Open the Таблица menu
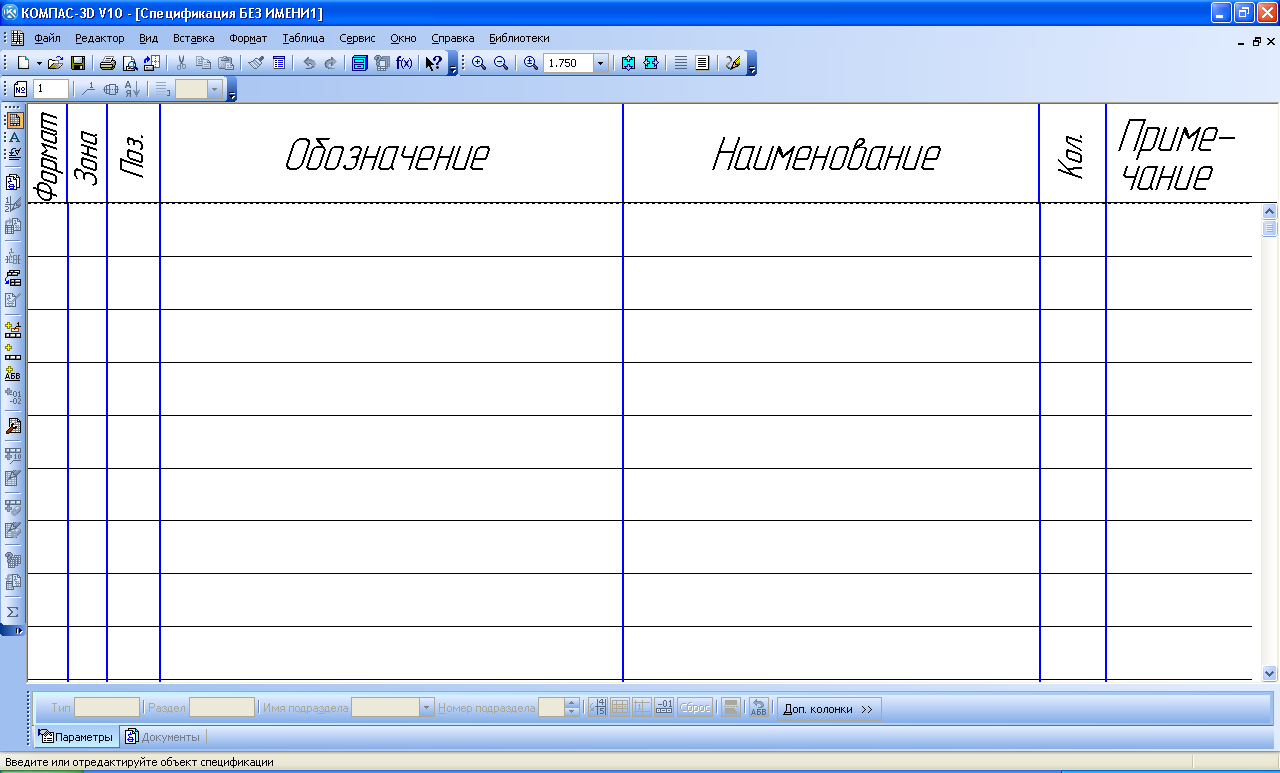The height and width of the screenshot is (773, 1280). [303, 38]
